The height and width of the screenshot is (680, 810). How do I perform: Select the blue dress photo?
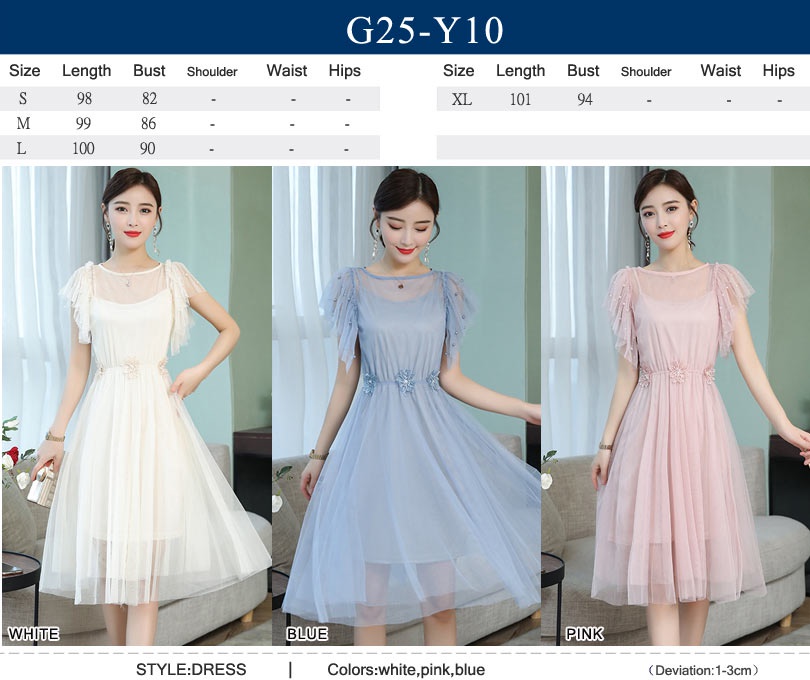[406, 406]
